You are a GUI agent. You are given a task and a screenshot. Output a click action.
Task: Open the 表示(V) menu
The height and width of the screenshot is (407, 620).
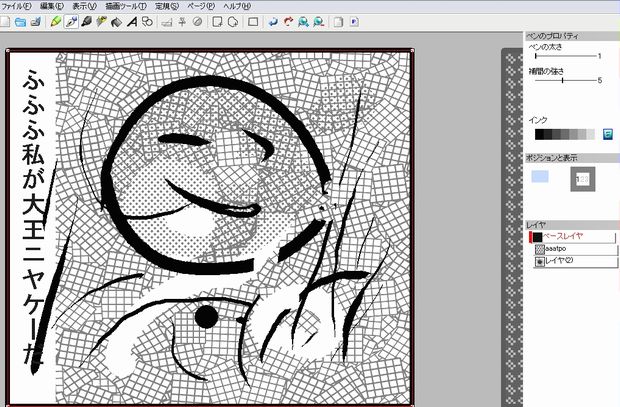[84, 6]
